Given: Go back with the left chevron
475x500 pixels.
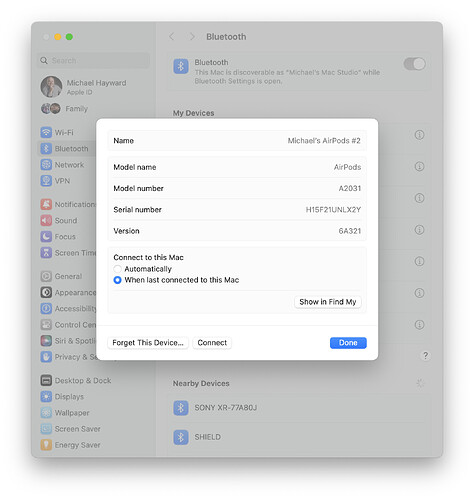Looking at the screenshot, I should 172,37.
